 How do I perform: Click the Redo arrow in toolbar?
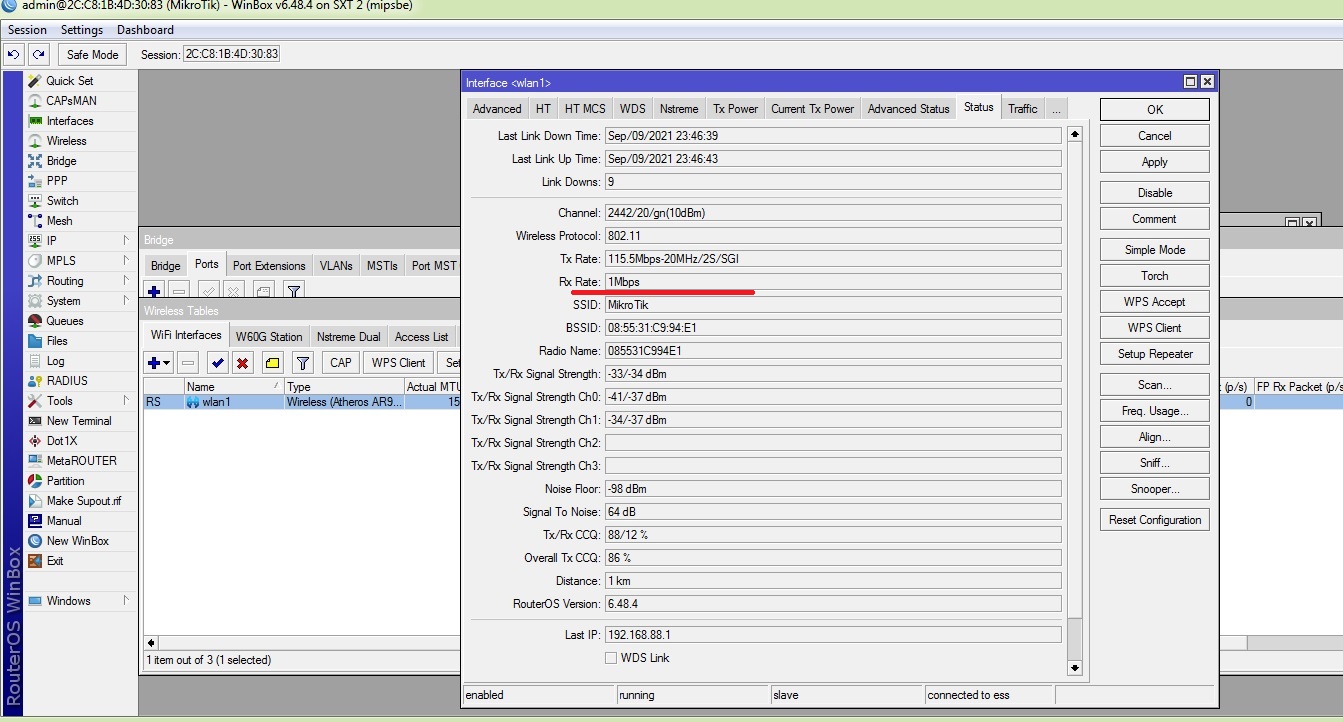click(x=38, y=54)
